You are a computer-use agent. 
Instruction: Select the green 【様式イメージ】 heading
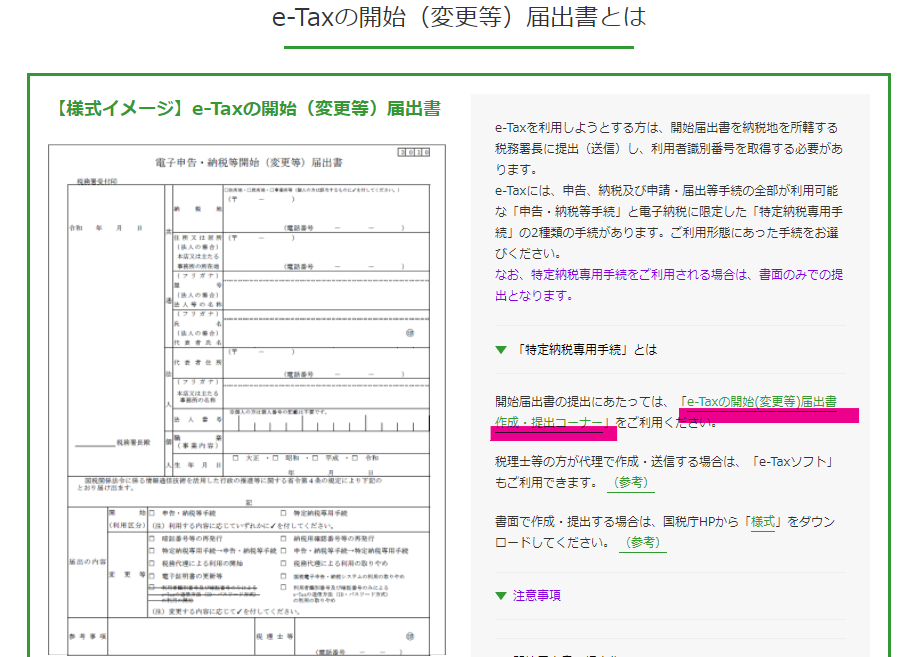(247, 108)
